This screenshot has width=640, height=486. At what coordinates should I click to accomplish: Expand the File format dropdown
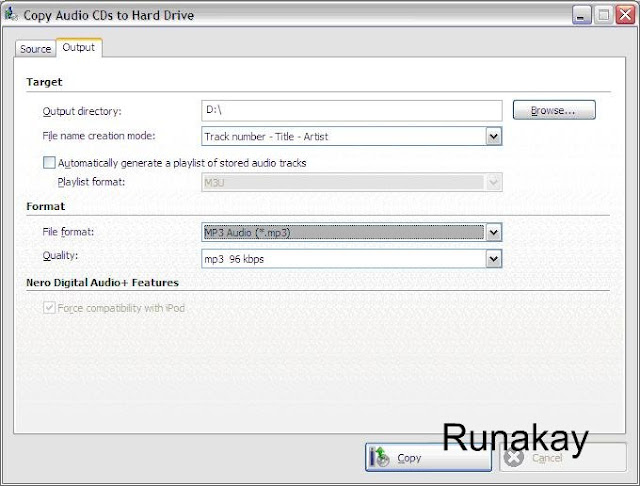click(x=351, y=233)
